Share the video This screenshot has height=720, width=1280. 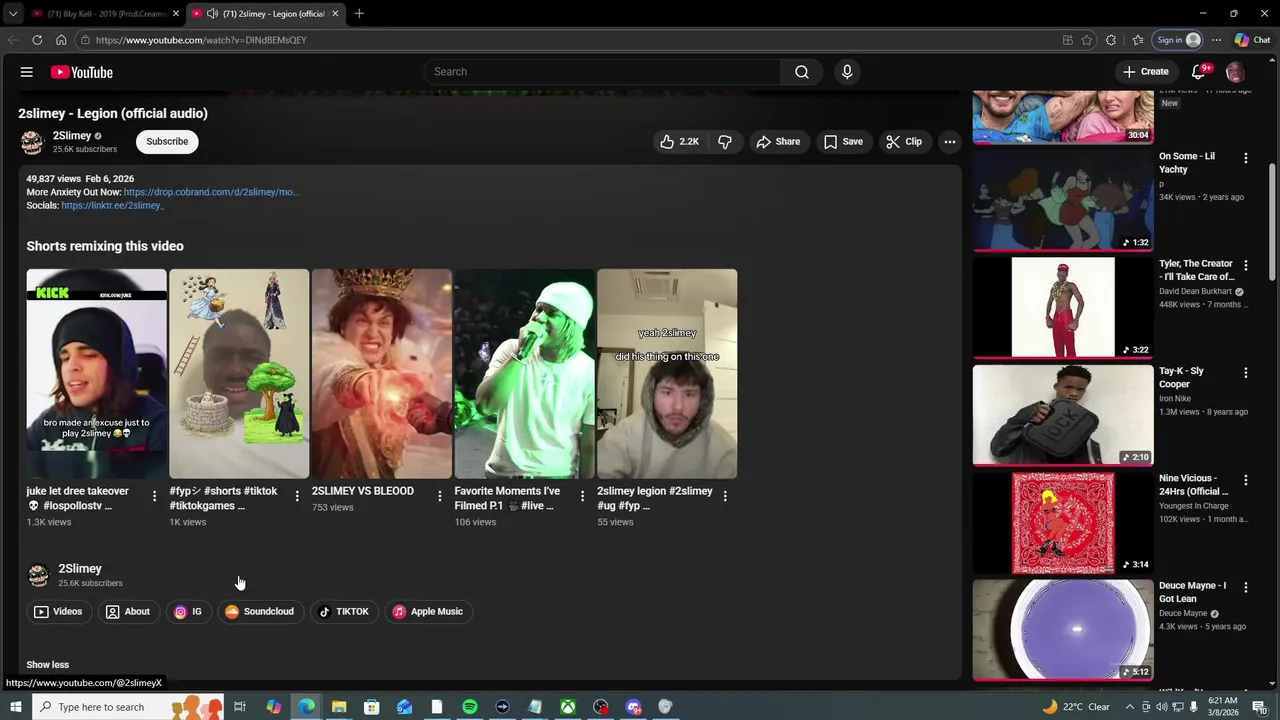(x=778, y=142)
